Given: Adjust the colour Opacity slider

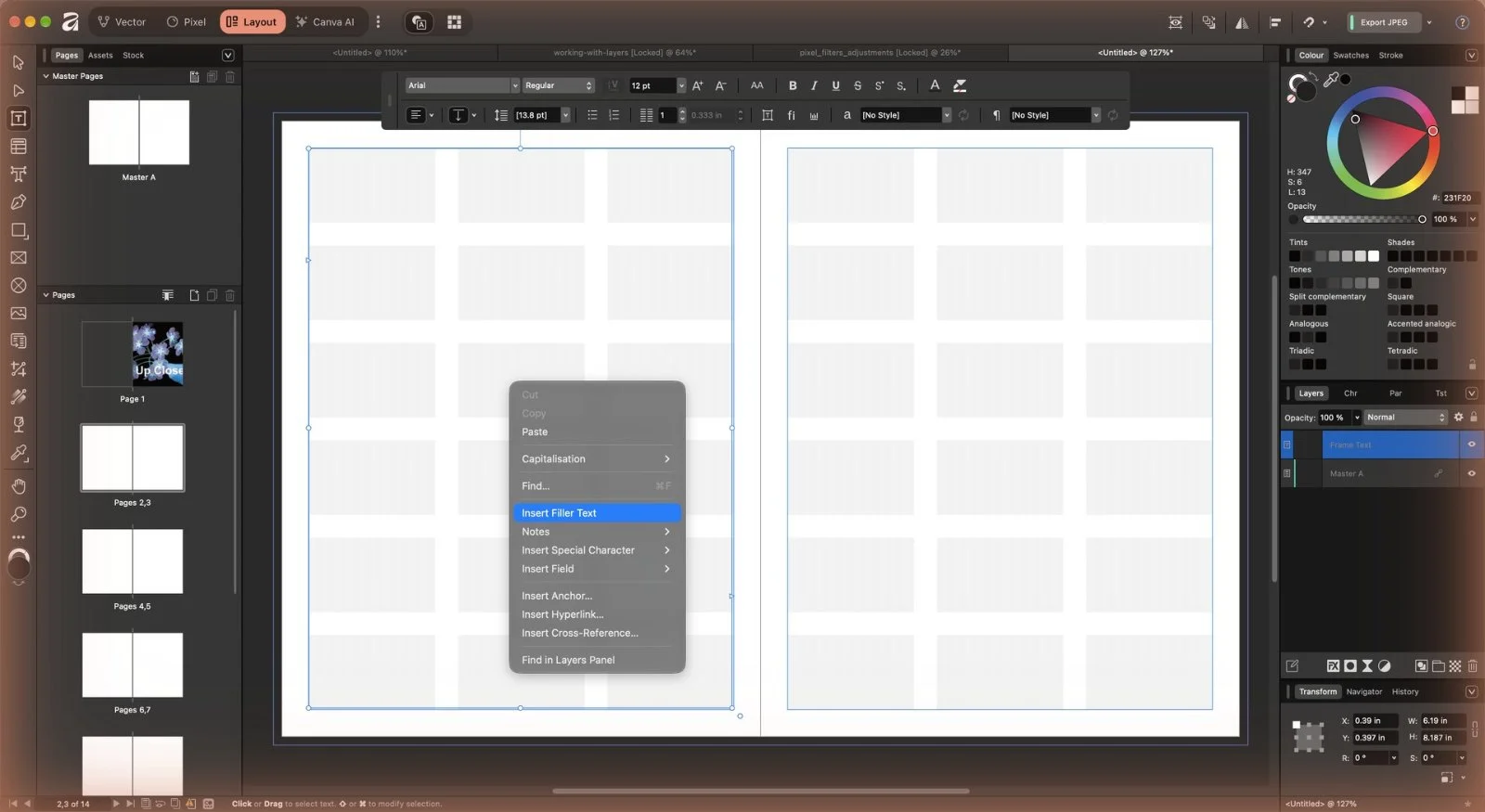Looking at the screenshot, I should pyautogui.click(x=1362, y=219).
